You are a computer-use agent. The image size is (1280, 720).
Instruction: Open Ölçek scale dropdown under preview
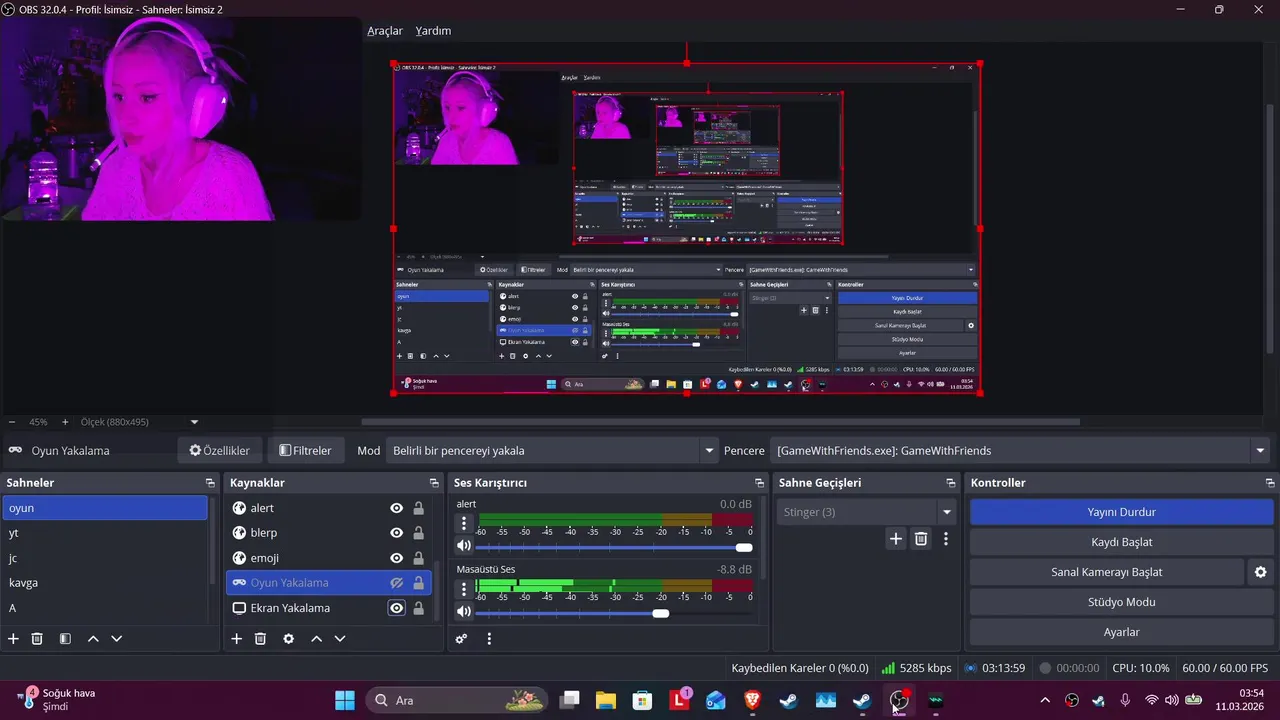click(194, 422)
